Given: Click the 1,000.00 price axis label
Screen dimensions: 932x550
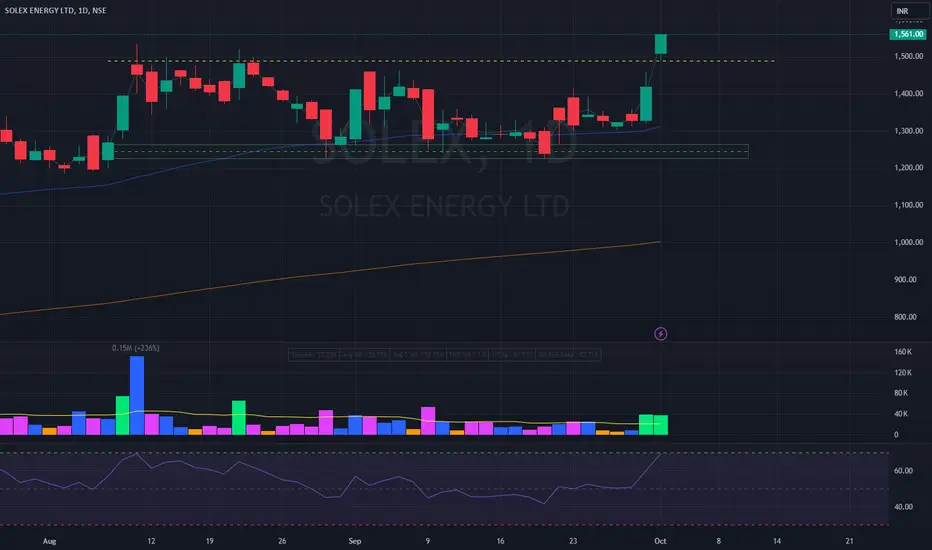Looking at the screenshot, I should [909, 243].
